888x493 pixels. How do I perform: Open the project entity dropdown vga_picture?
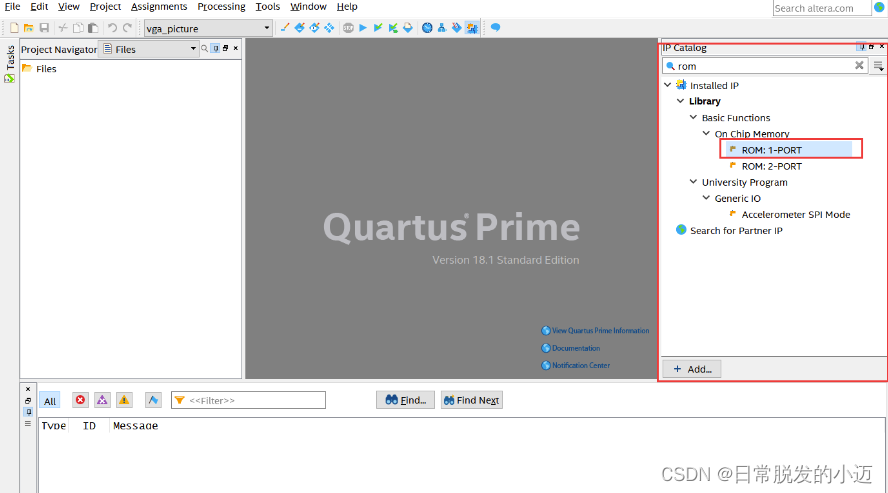(208, 28)
